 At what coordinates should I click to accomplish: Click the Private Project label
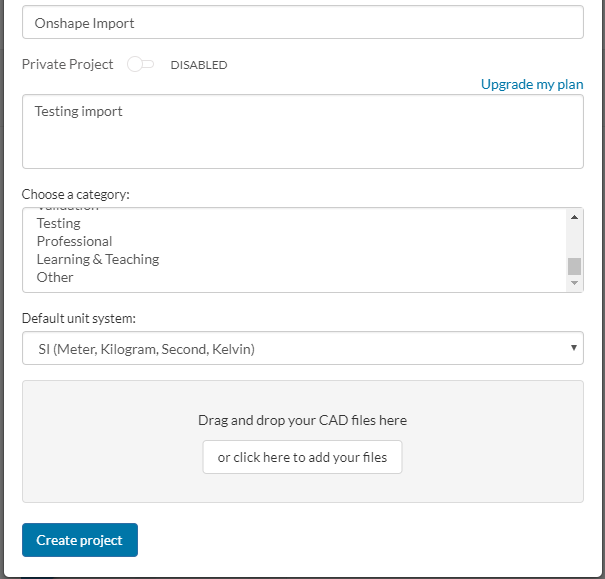point(68,65)
